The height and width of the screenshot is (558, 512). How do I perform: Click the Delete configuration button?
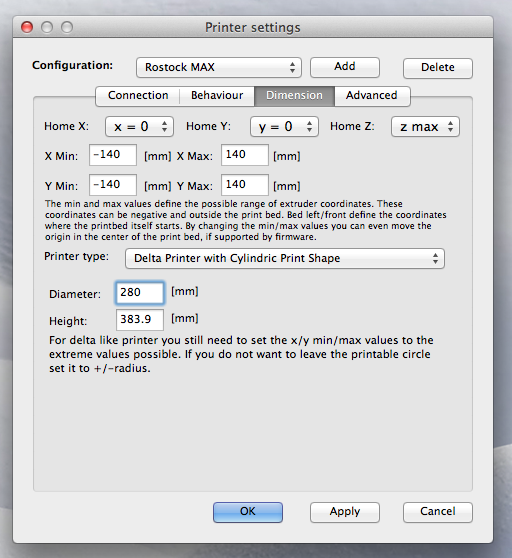(438, 68)
